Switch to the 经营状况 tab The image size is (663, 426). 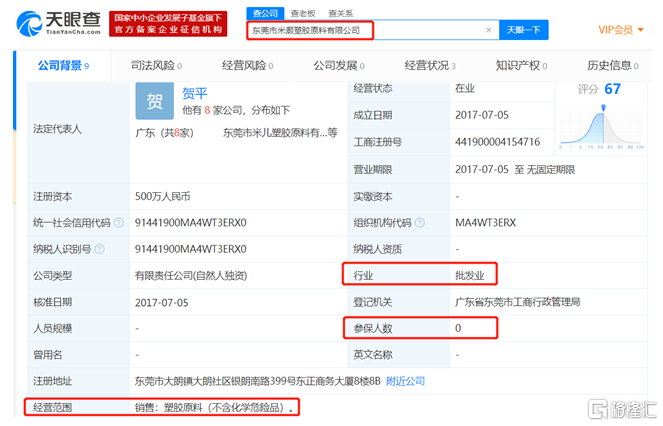430,66
